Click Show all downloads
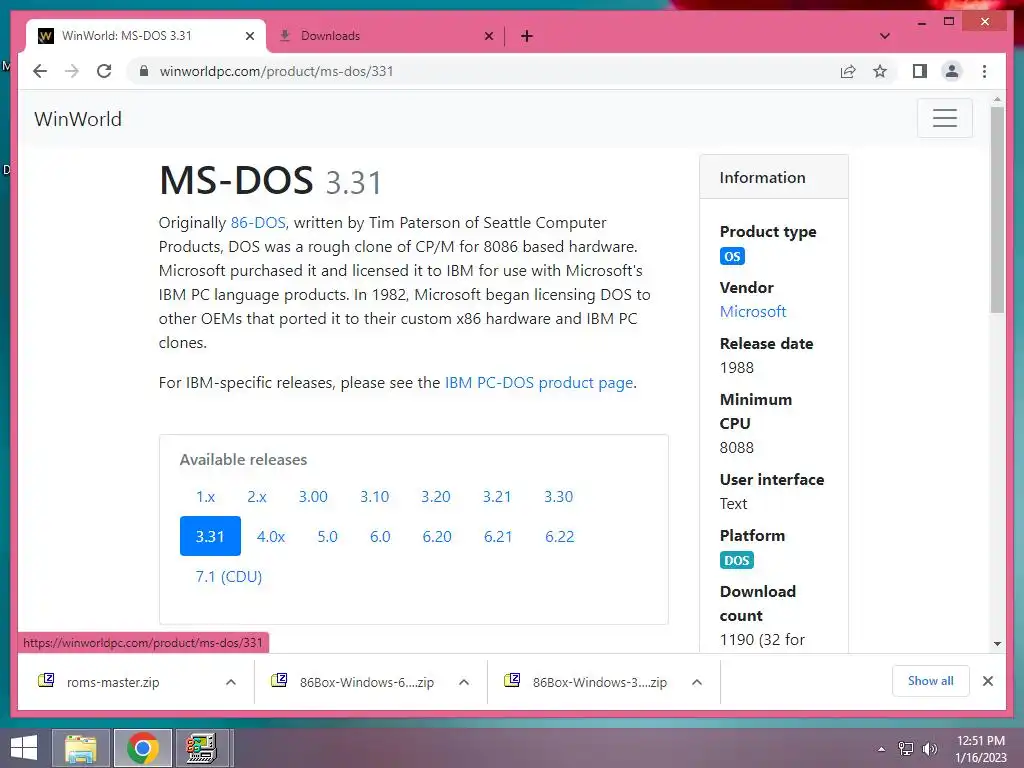 (931, 681)
